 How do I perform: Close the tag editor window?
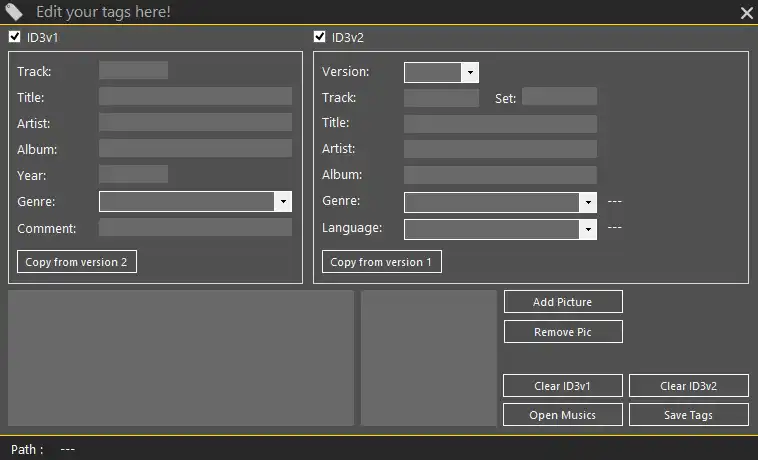click(x=746, y=13)
